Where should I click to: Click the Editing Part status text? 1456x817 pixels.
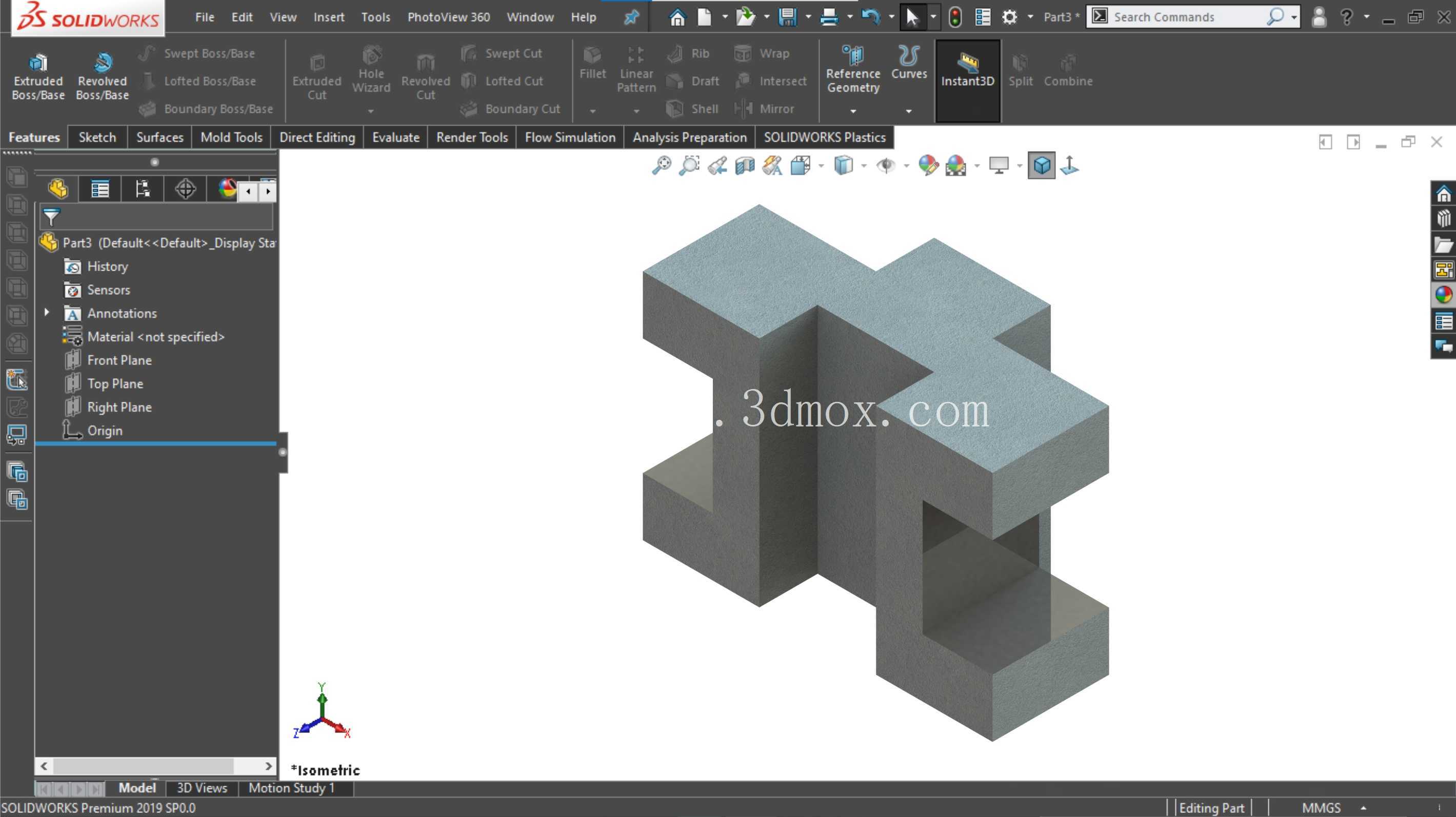[x=1211, y=807]
